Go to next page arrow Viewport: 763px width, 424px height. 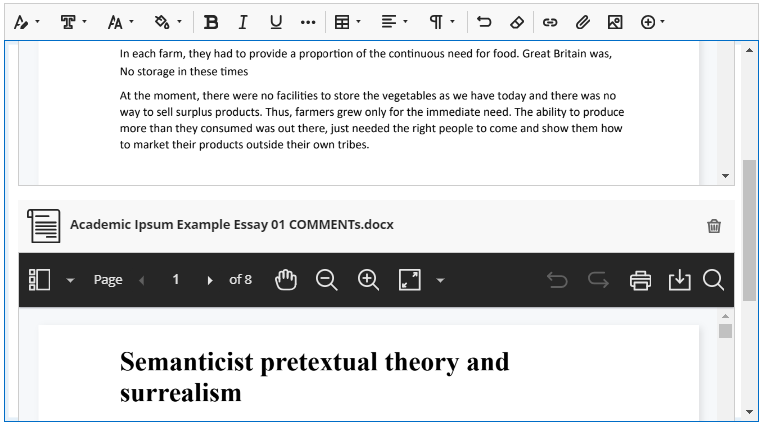210,281
